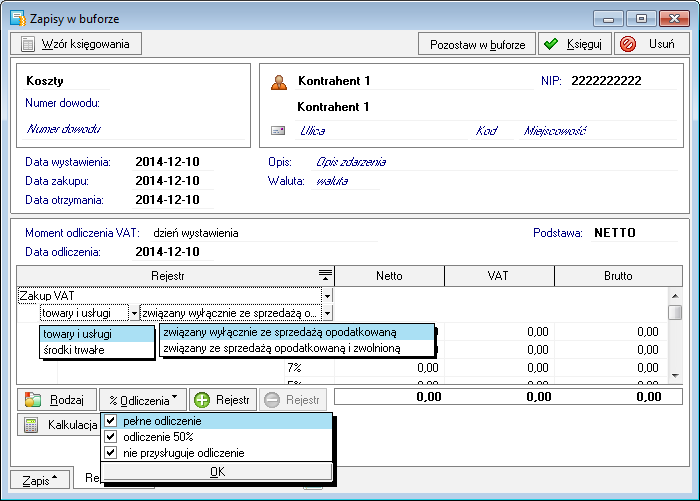Click the Netto column header

point(389,276)
